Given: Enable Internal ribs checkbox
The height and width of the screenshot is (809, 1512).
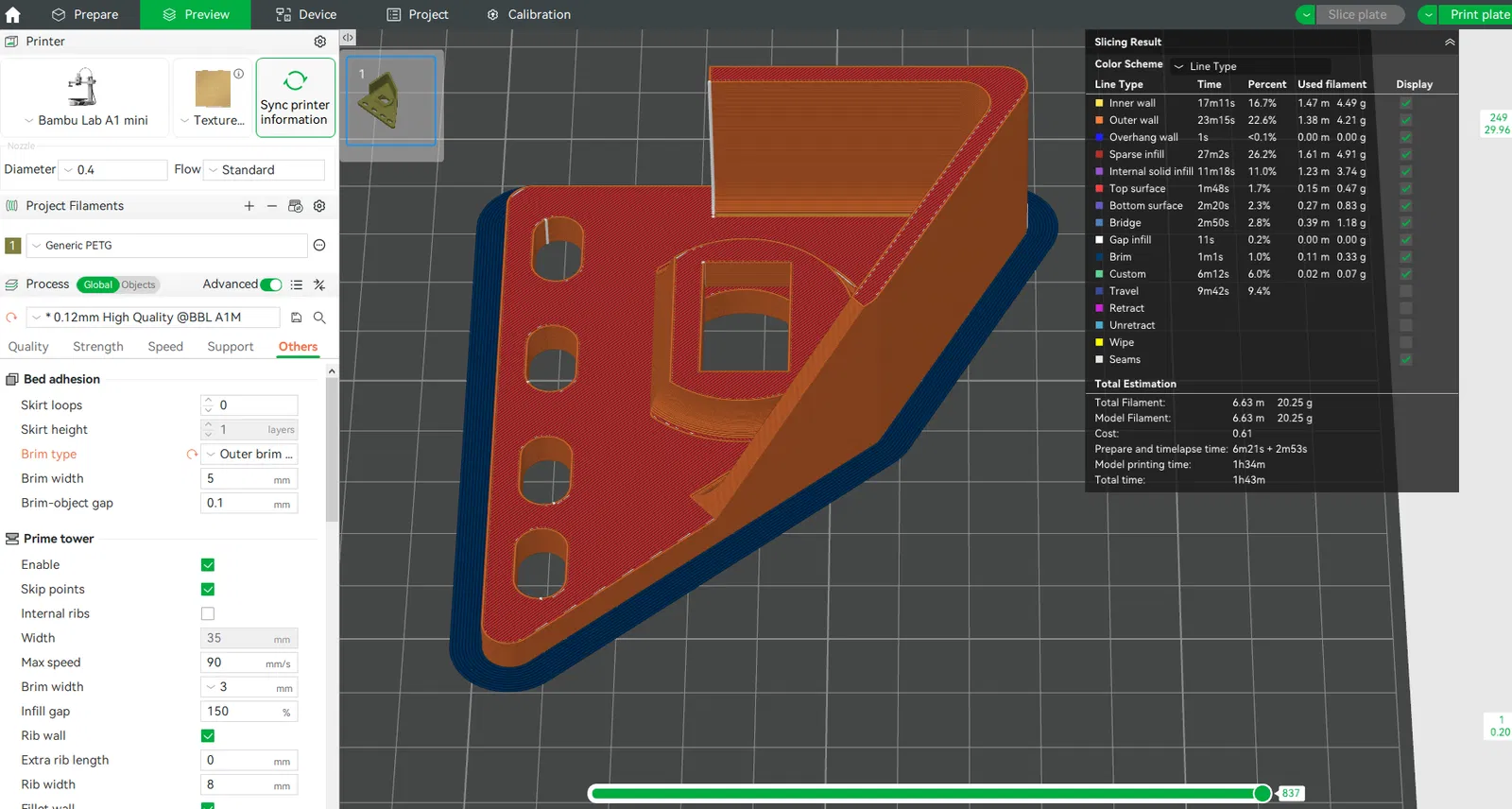Looking at the screenshot, I should (208, 614).
